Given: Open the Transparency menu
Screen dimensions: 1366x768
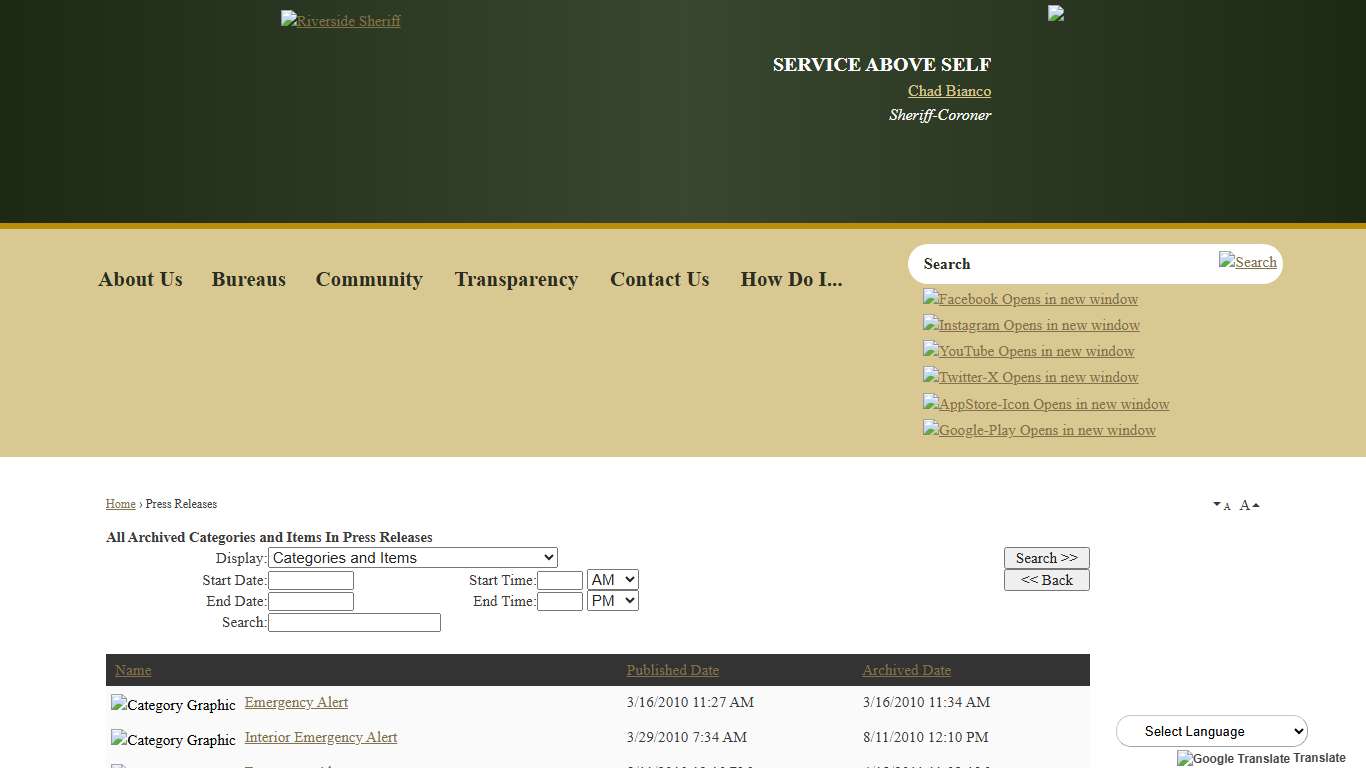Looking at the screenshot, I should (x=516, y=279).
